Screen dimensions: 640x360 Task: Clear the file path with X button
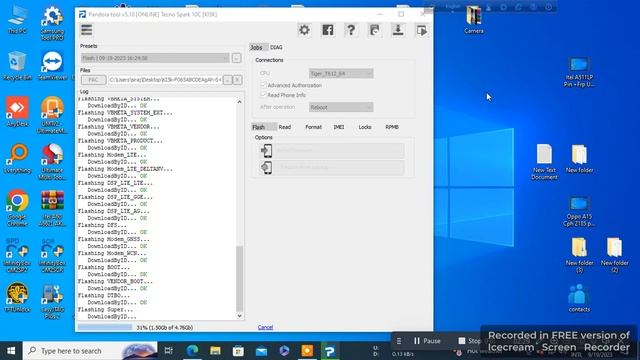point(238,80)
